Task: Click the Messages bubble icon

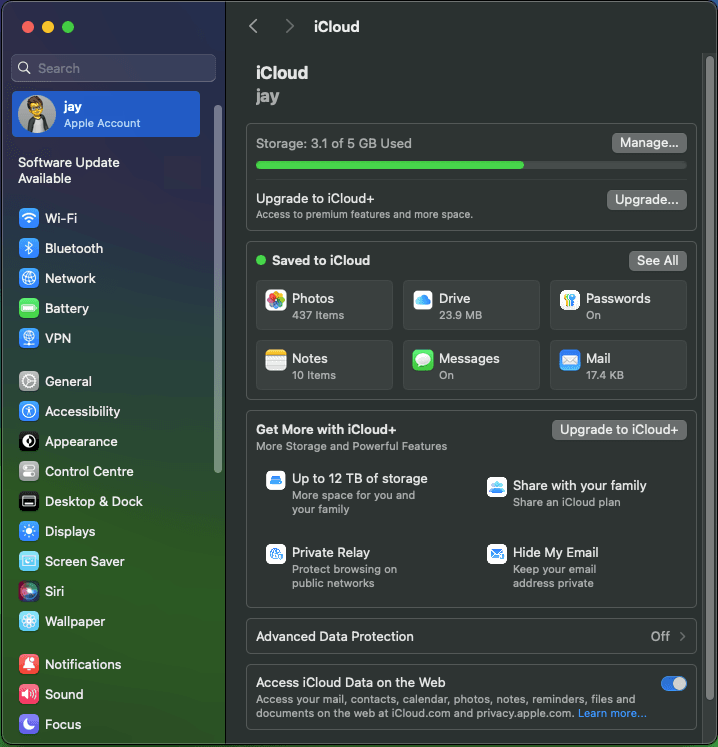Action: pyautogui.click(x=423, y=360)
